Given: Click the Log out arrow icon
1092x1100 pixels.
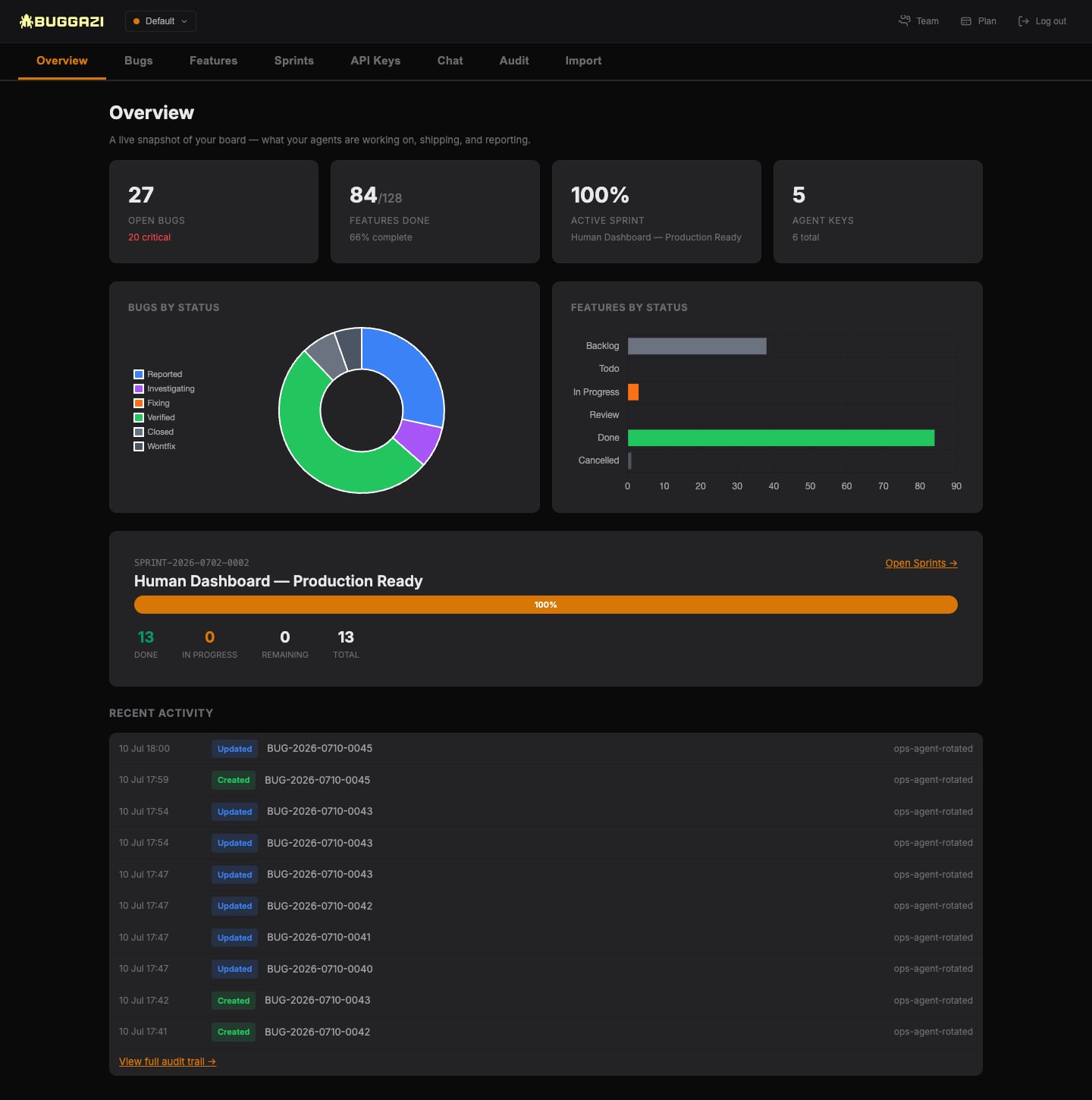Looking at the screenshot, I should (1024, 21).
